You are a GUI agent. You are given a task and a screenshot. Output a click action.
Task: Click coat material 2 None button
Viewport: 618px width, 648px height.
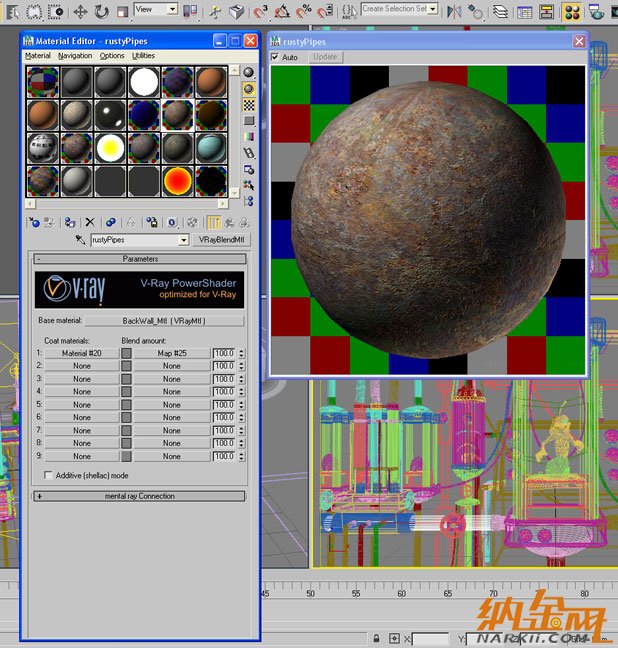pyautogui.click(x=81, y=366)
